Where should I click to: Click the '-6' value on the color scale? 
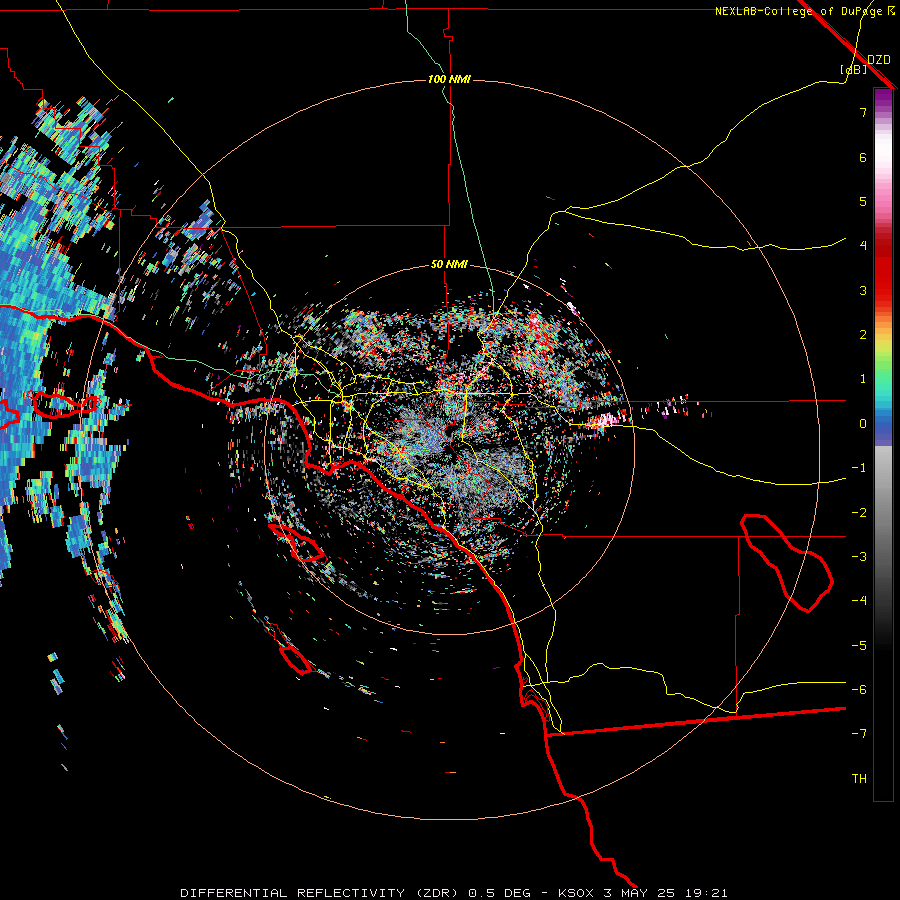(x=859, y=690)
